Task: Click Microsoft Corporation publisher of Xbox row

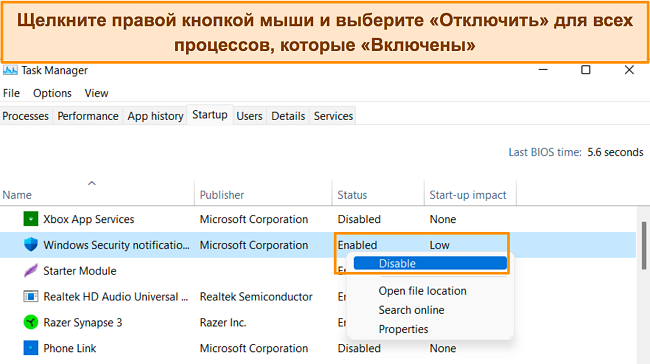Action: click(254, 219)
